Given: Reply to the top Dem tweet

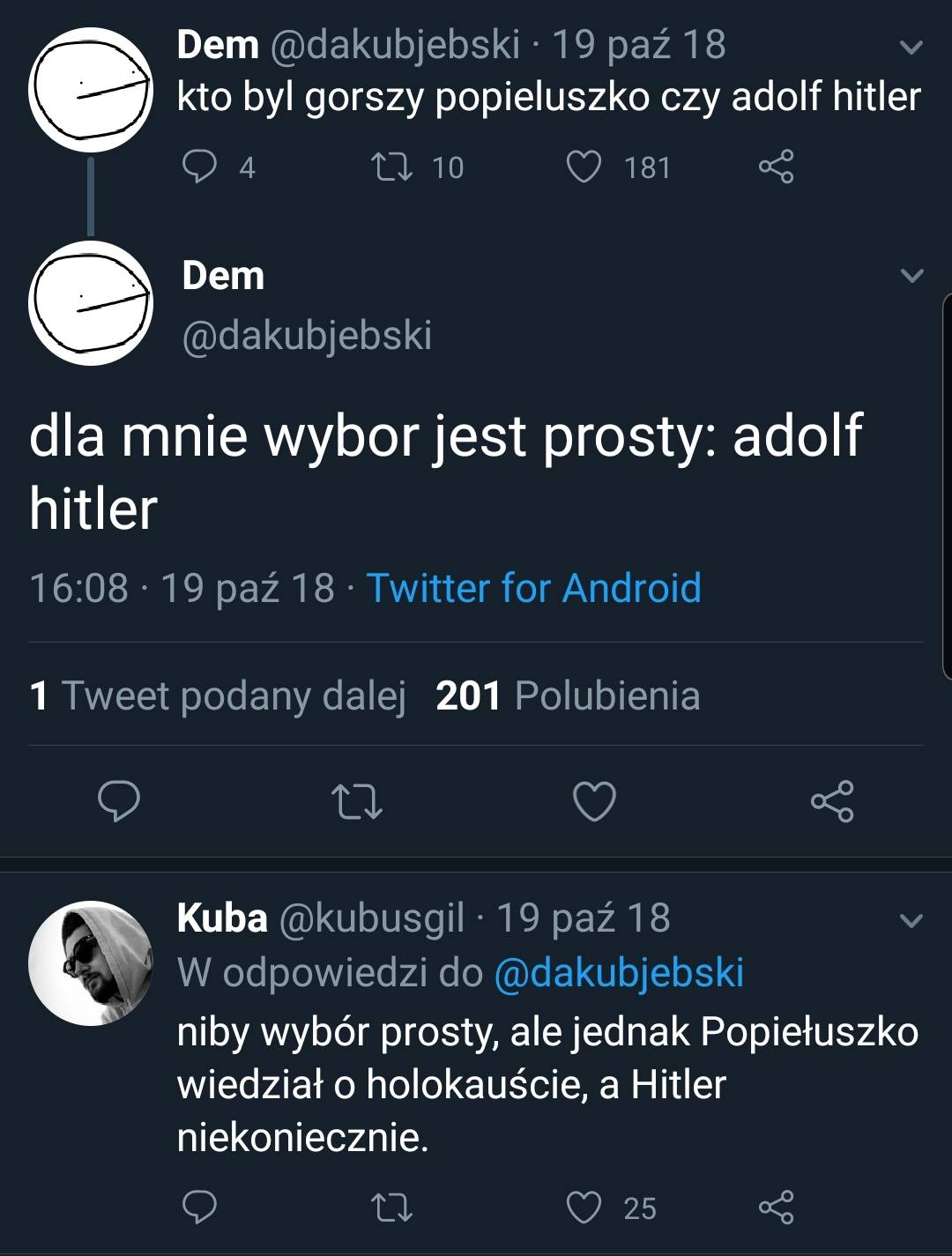Looking at the screenshot, I should pyautogui.click(x=199, y=166).
